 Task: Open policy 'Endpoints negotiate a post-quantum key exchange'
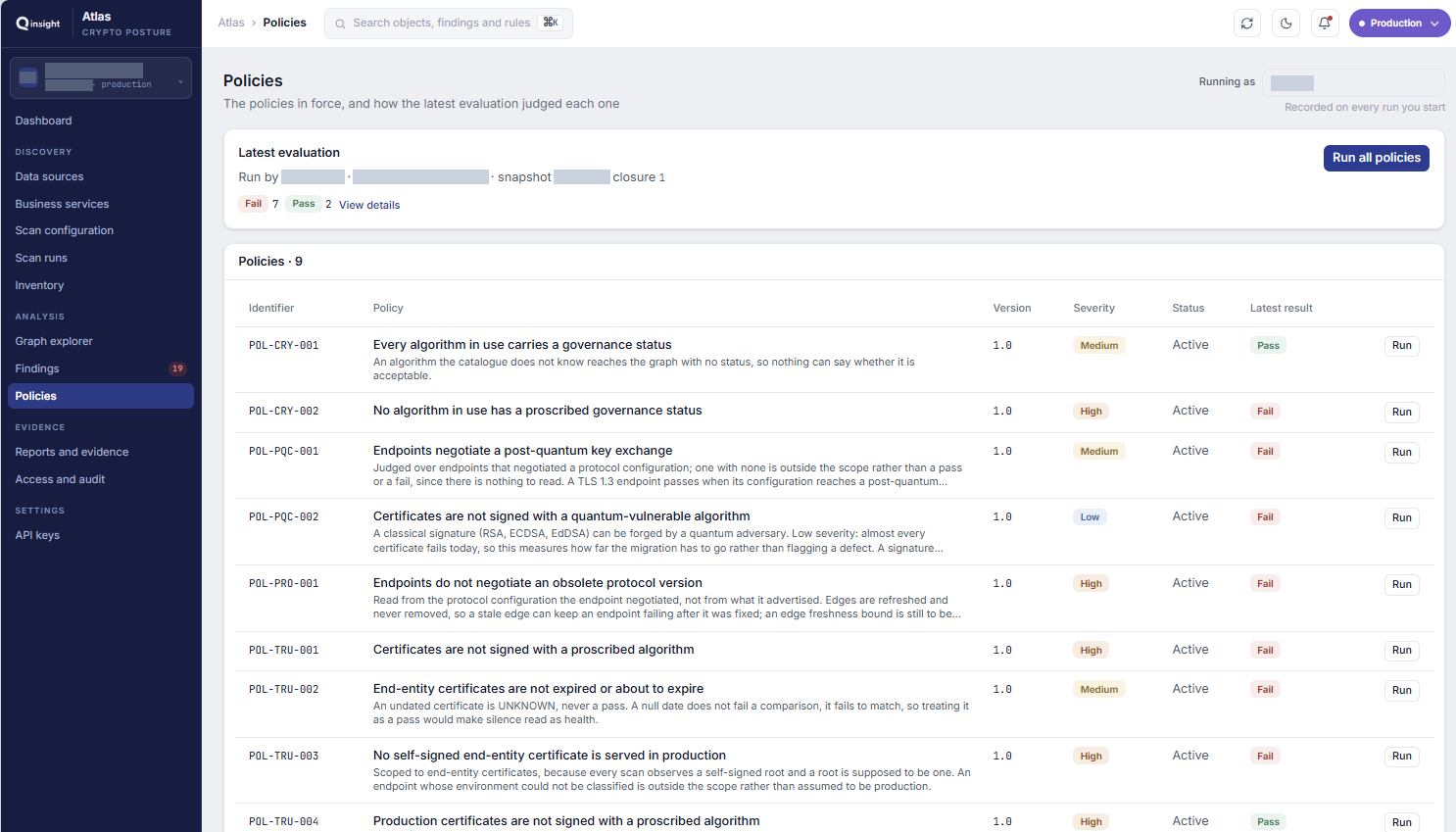pos(522,451)
